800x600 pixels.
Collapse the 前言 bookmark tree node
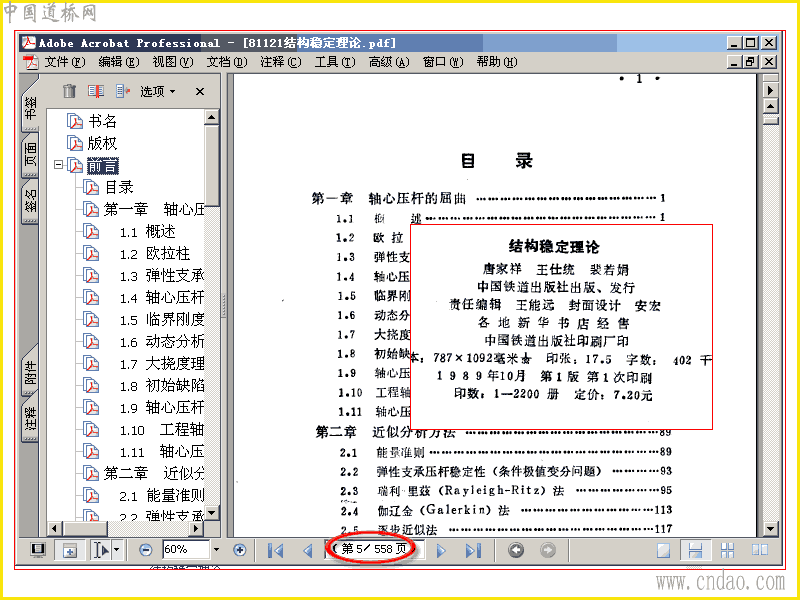coord(59,165)
